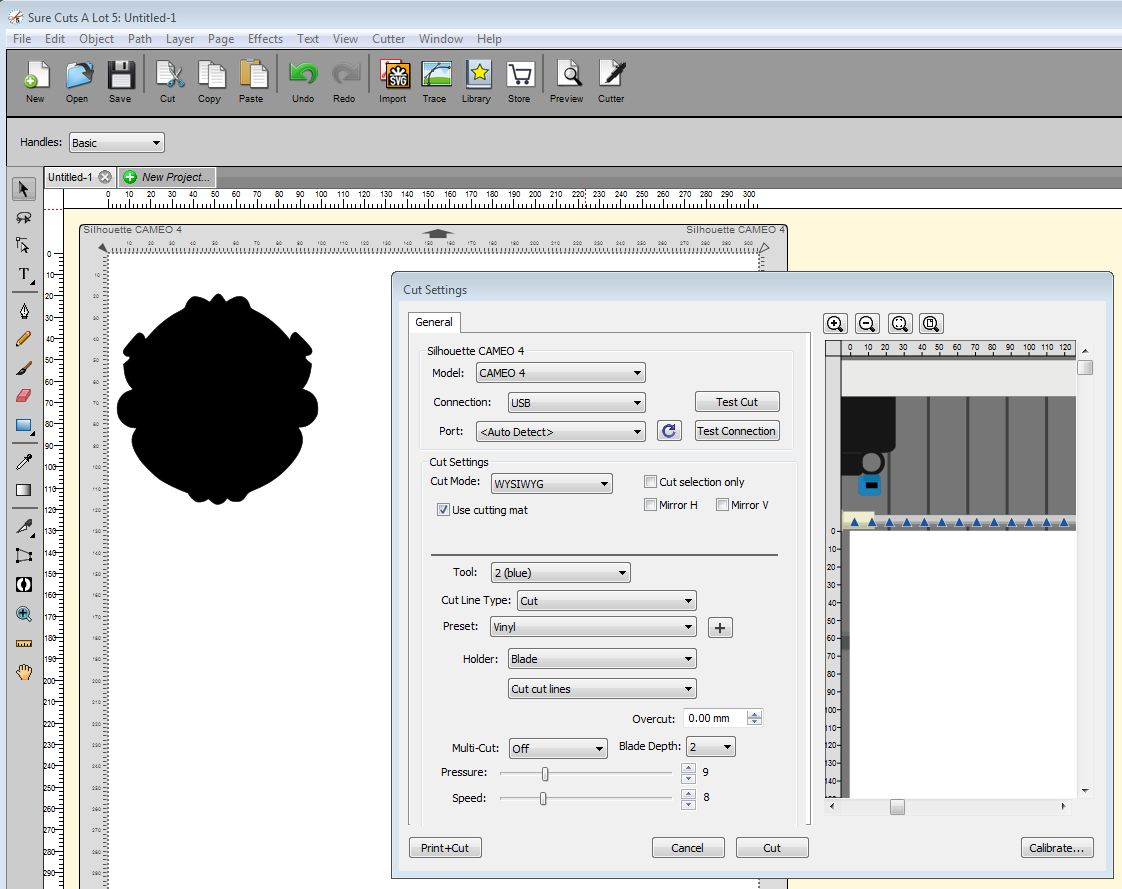
Task: Click the Paste toolbar icon
Action: tap(251, 82)
